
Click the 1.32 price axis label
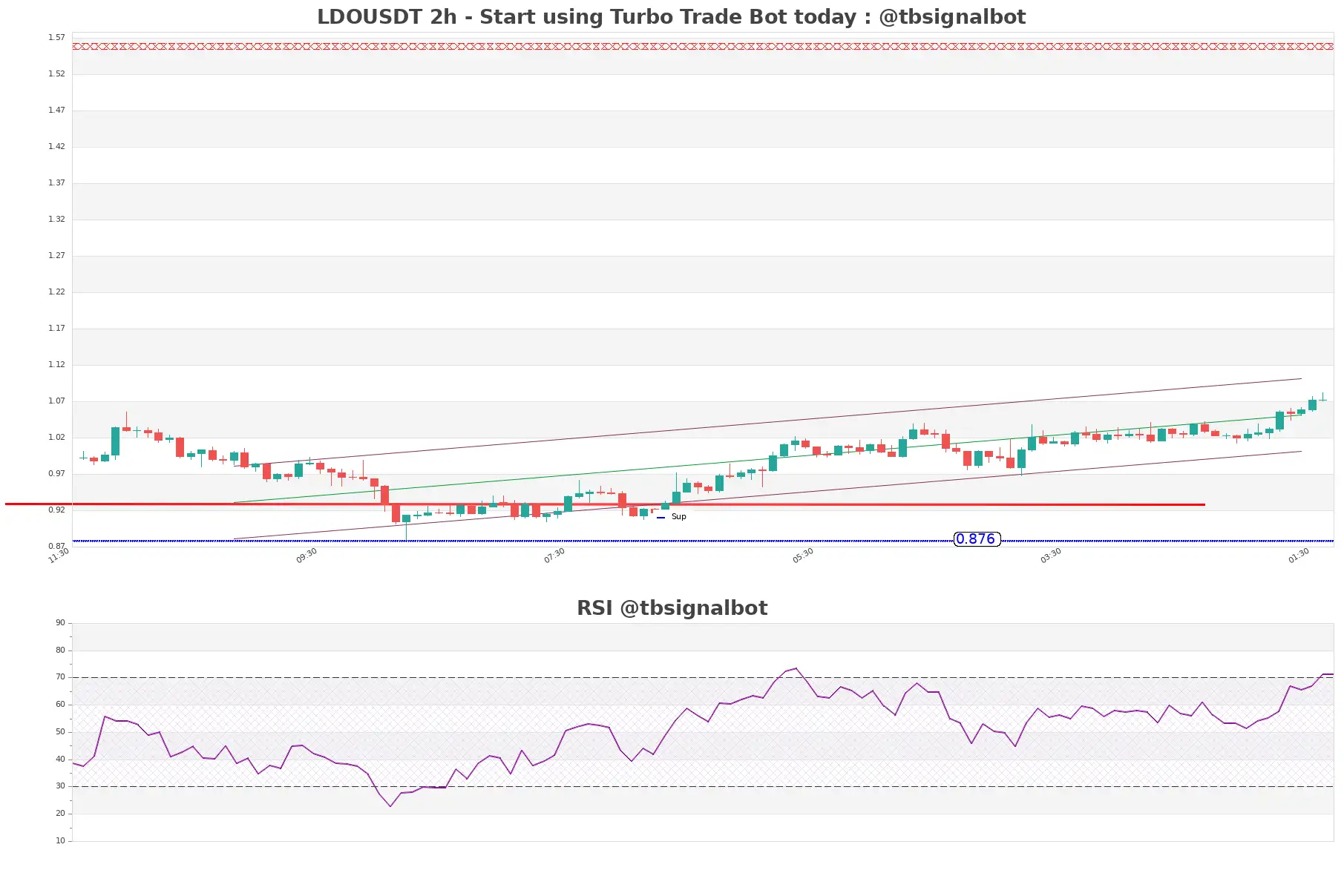pos(56,219)
